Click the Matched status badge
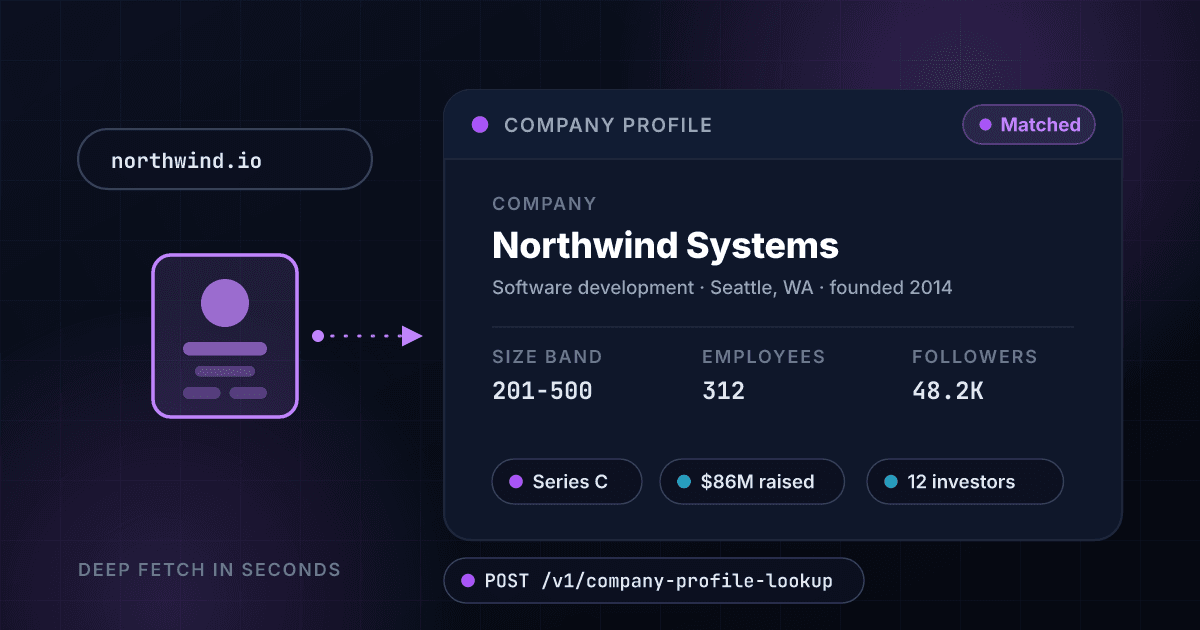Screen dimensions: 1200x630 [1029, 125]
